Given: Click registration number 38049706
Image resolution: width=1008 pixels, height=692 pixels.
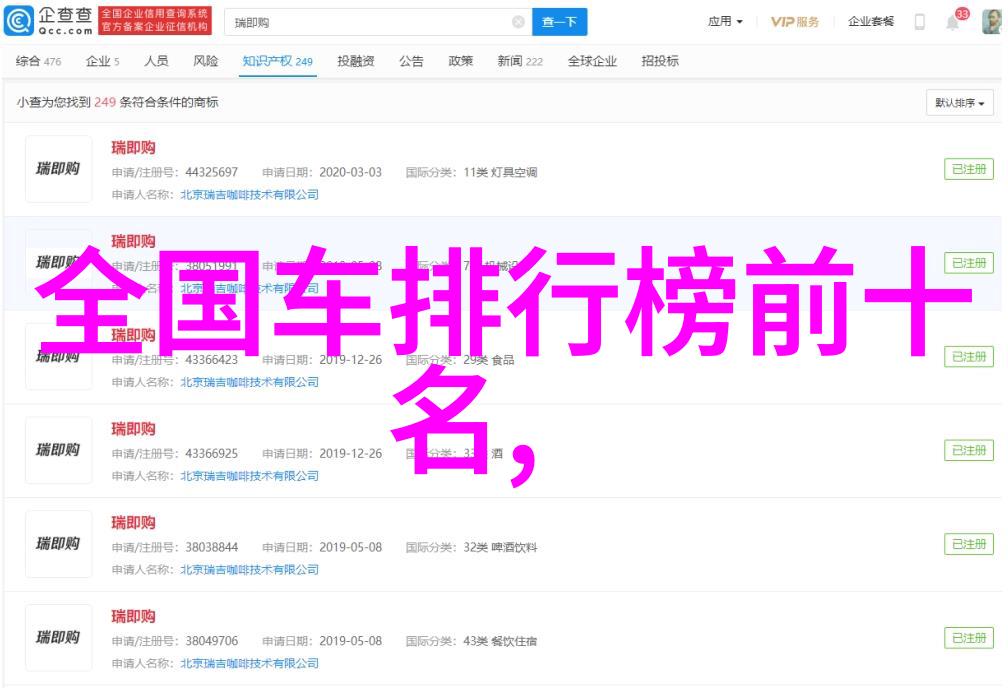Looking at the screenshot, I should click(212, 642).
